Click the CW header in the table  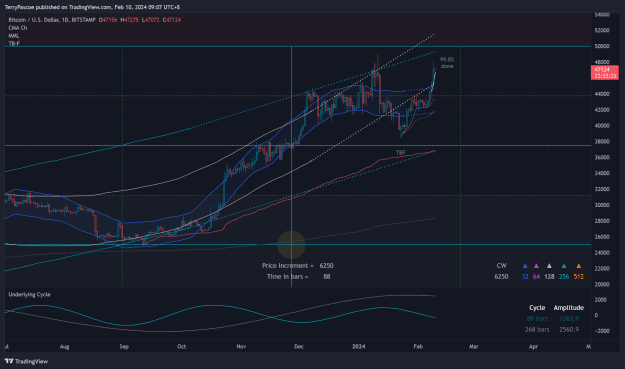click(501, 266)
